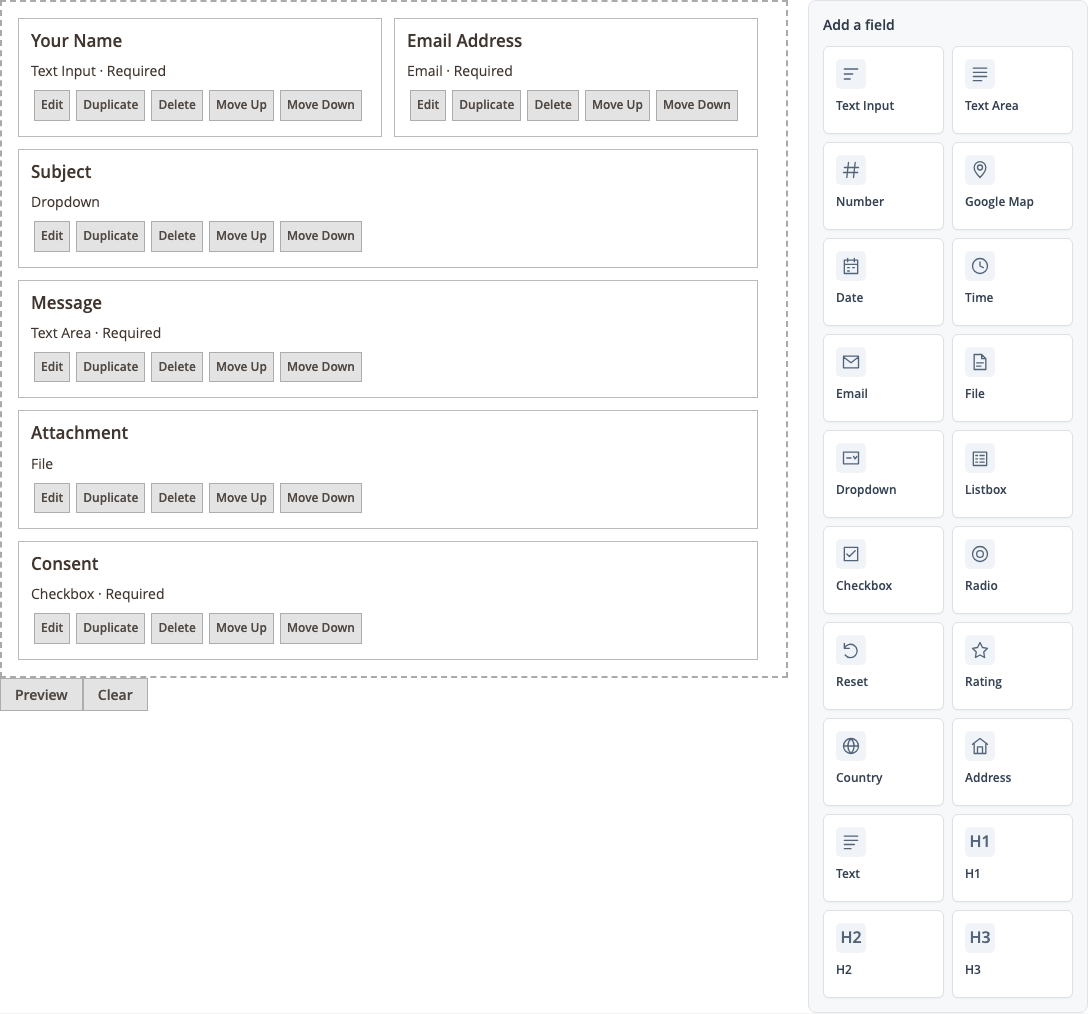Add a Rating field
Image resolution: width=1088 pixels, height=1014 pixels.
pyautogui.click(x=1012, y=666)
